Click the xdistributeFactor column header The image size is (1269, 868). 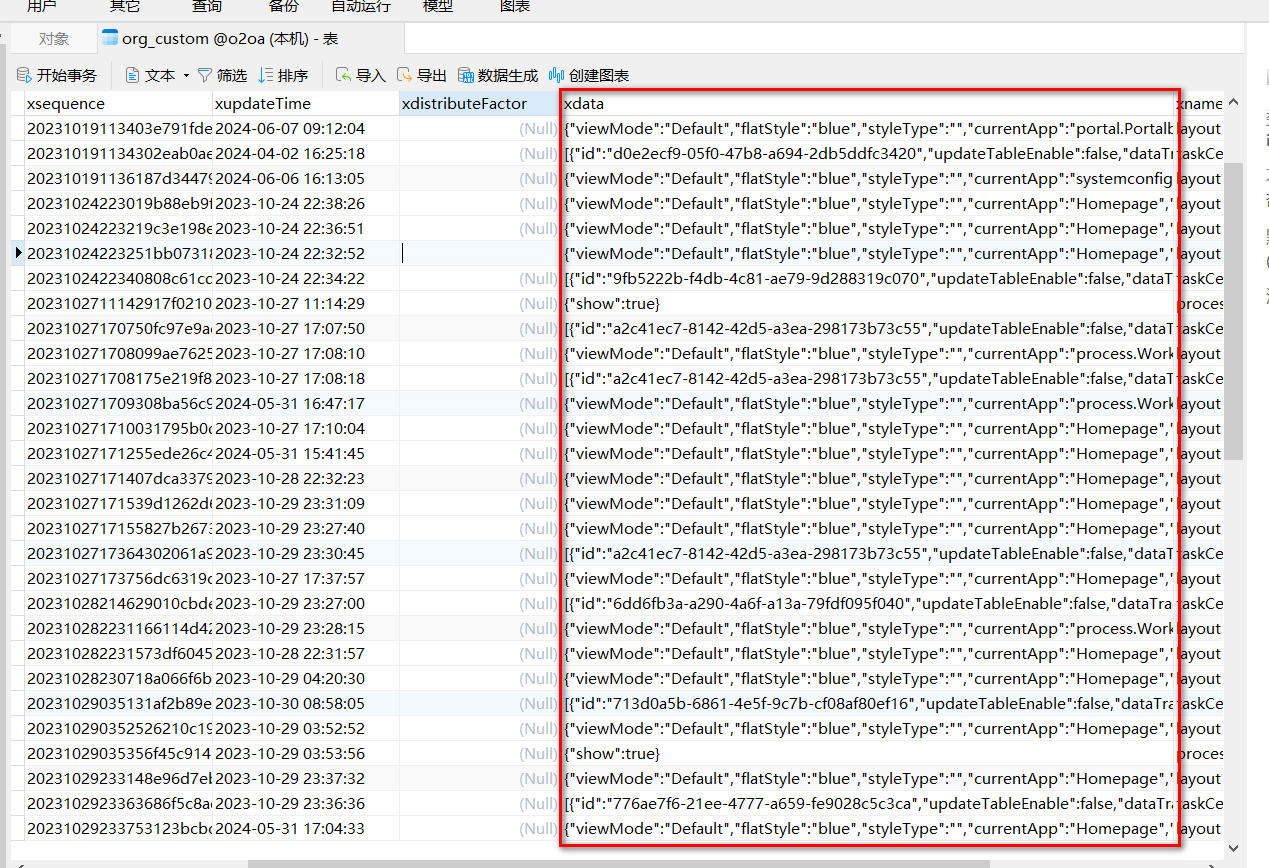(479, 103)
